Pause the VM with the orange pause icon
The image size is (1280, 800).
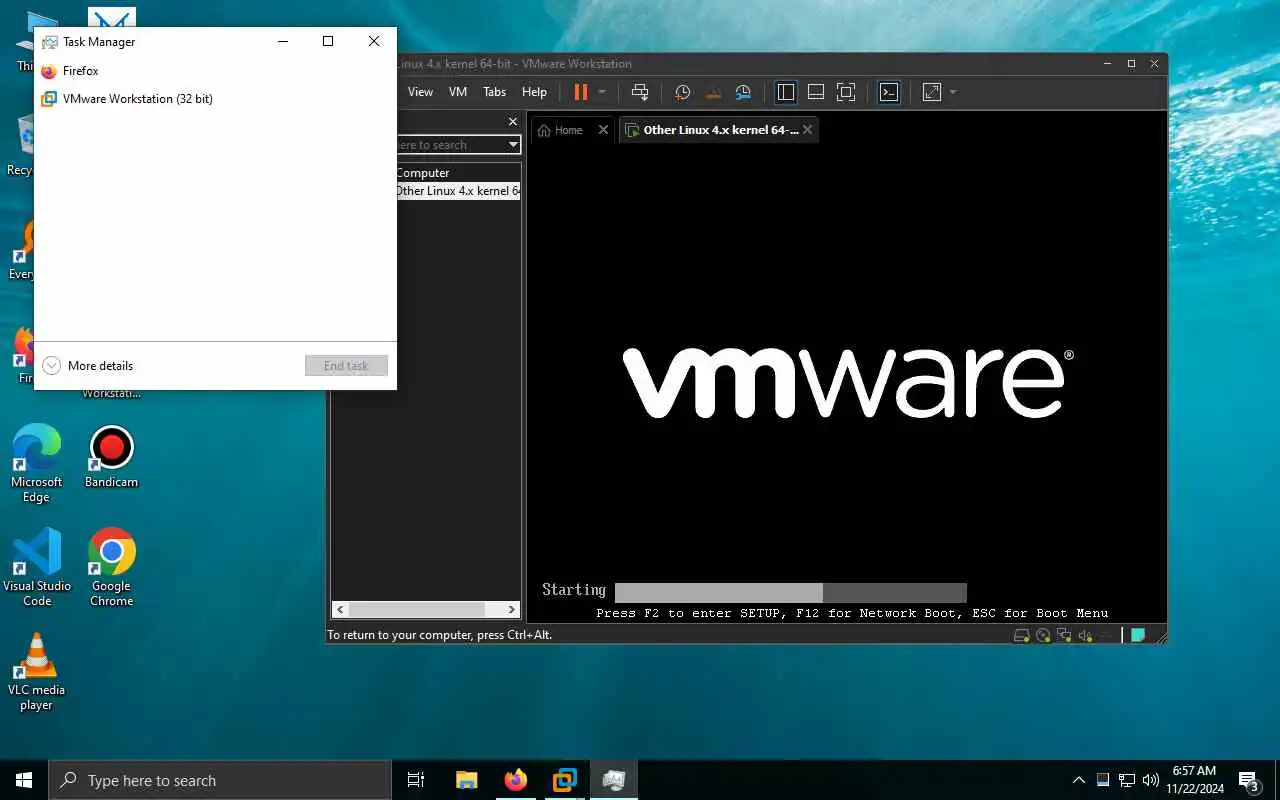click(x=580, y=92)
